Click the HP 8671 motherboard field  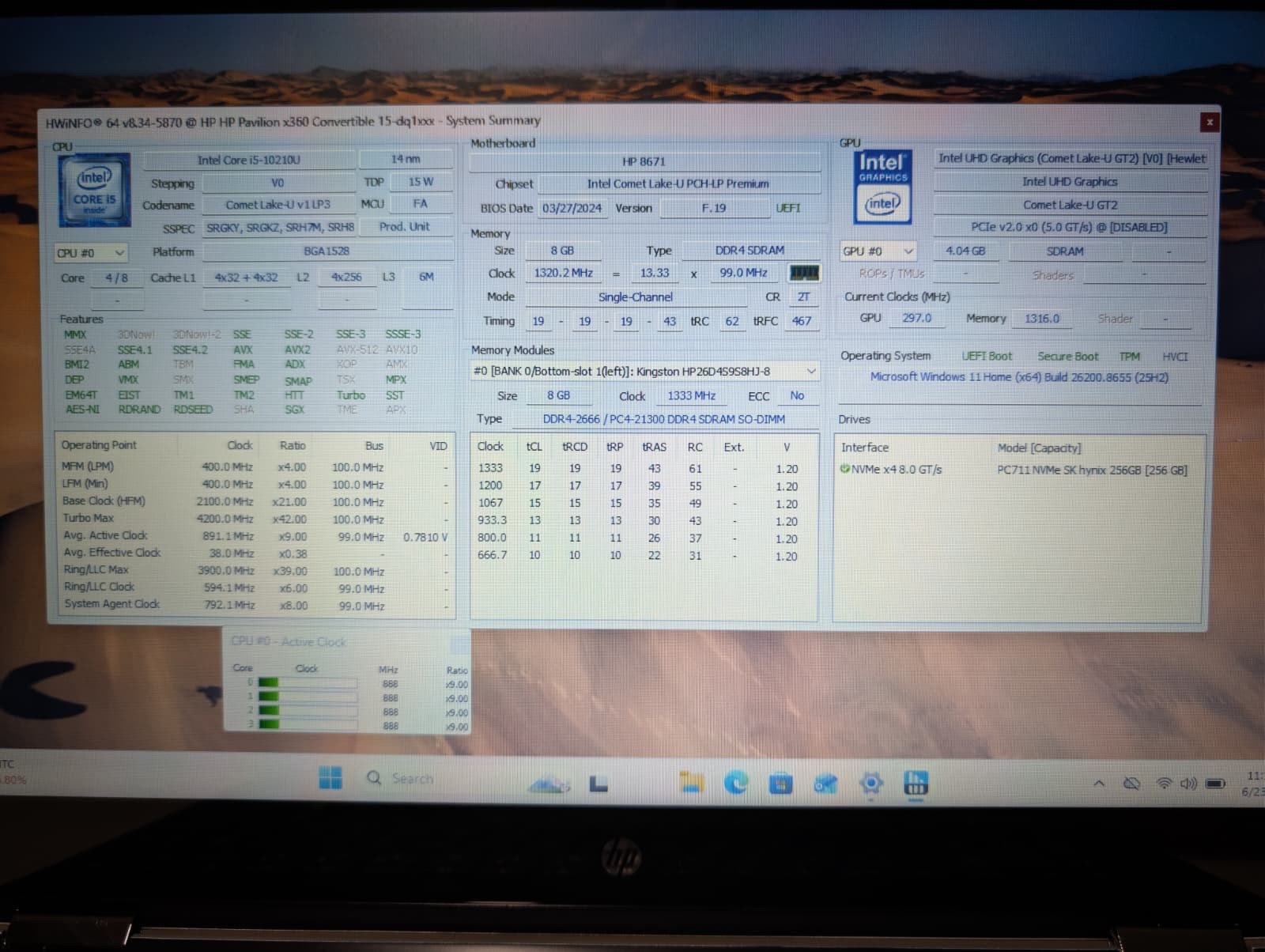coord(644,161)
